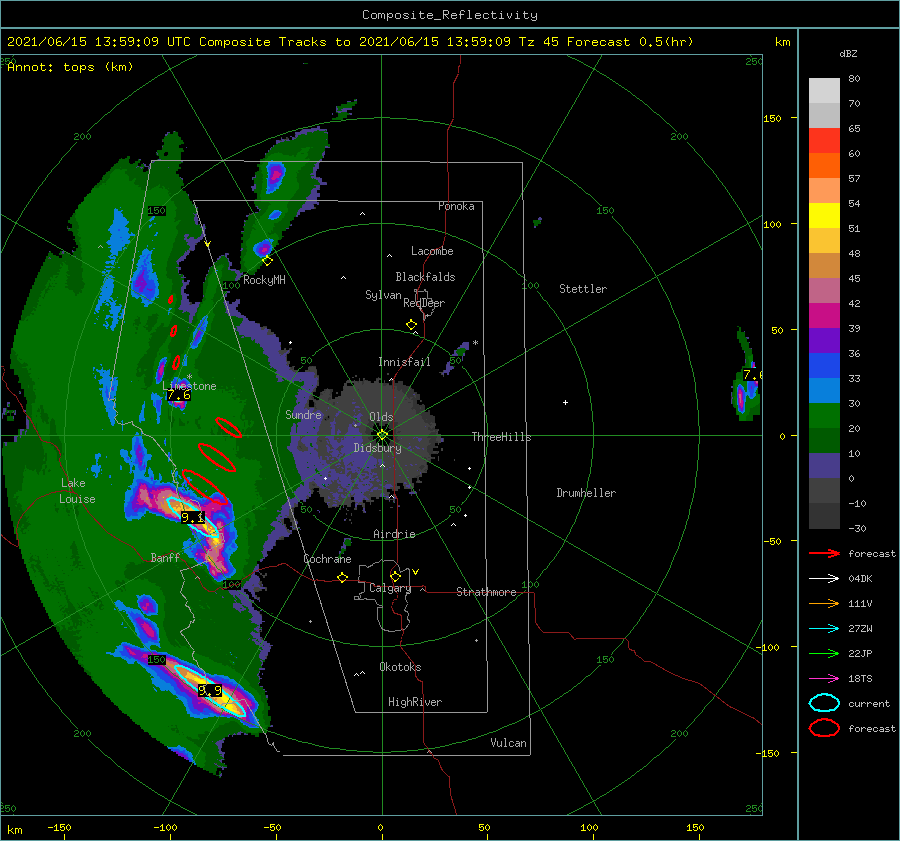Click the bright yellow dBZ scale swatch
The height and width of the screenshot is (841, 900).
pos(824,216)
